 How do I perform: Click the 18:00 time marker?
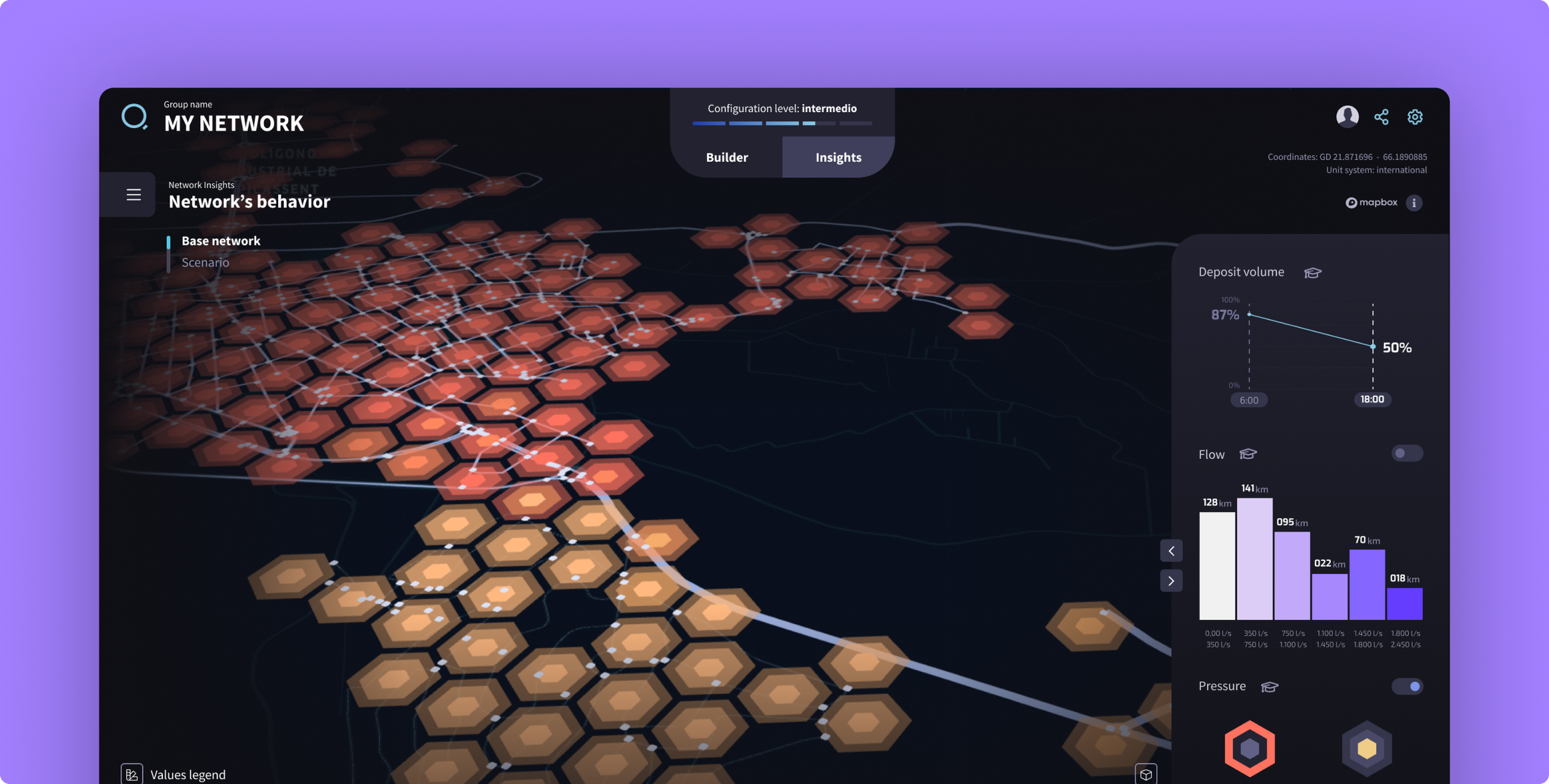(x=1372, y=399)
